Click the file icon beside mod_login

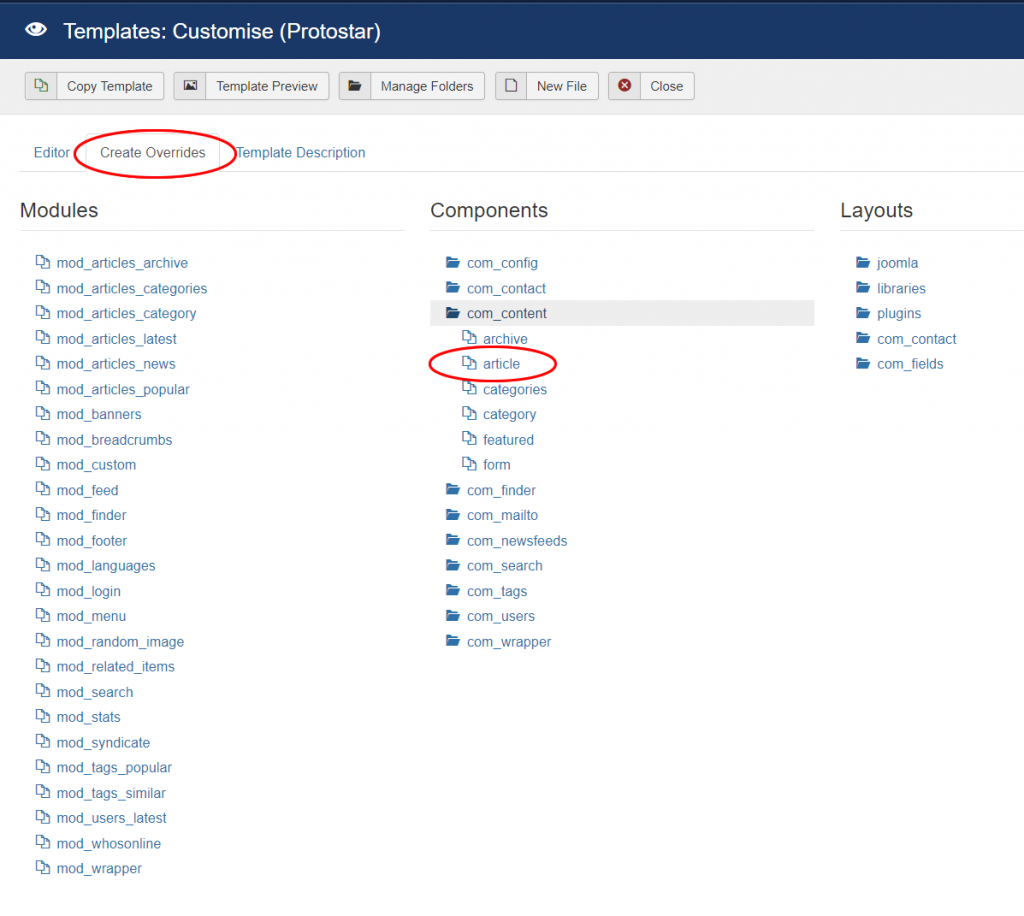[x=43, y=590]
